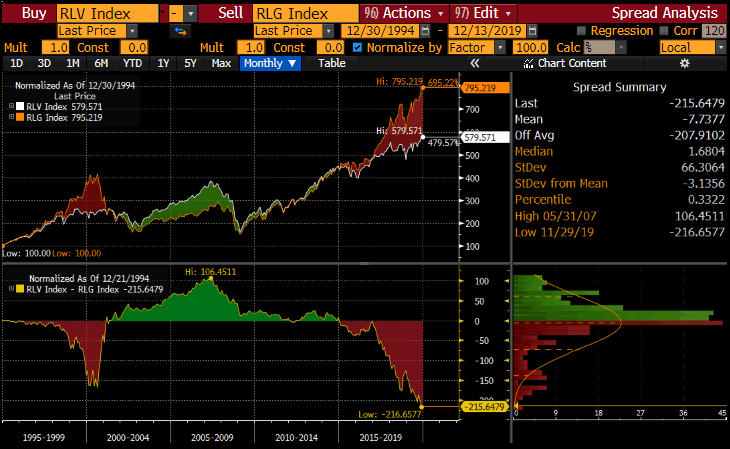
Task: Click the Chart Content icon
Action: click(x=529, y=64)
